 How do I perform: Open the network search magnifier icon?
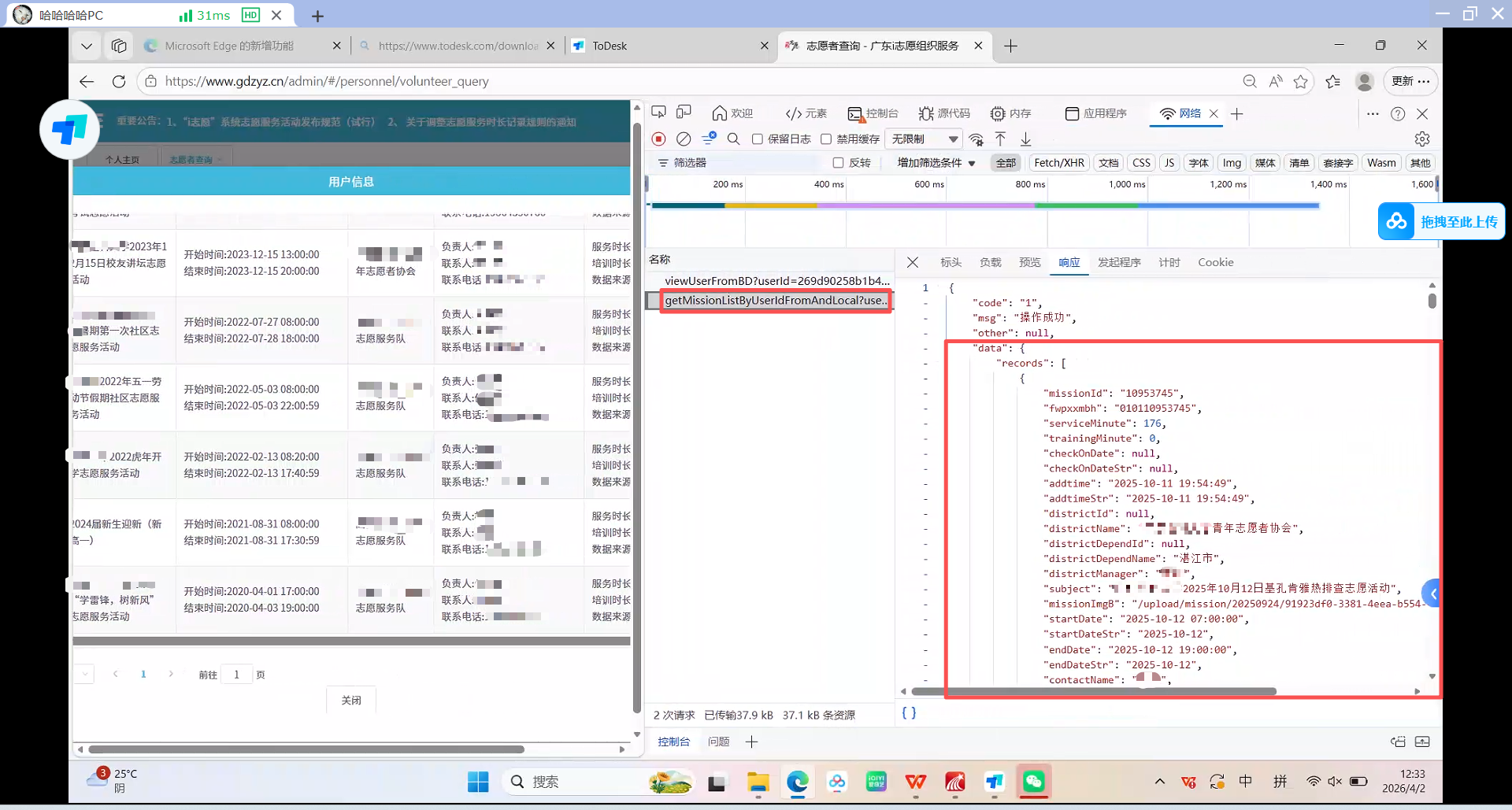[733, 139]
